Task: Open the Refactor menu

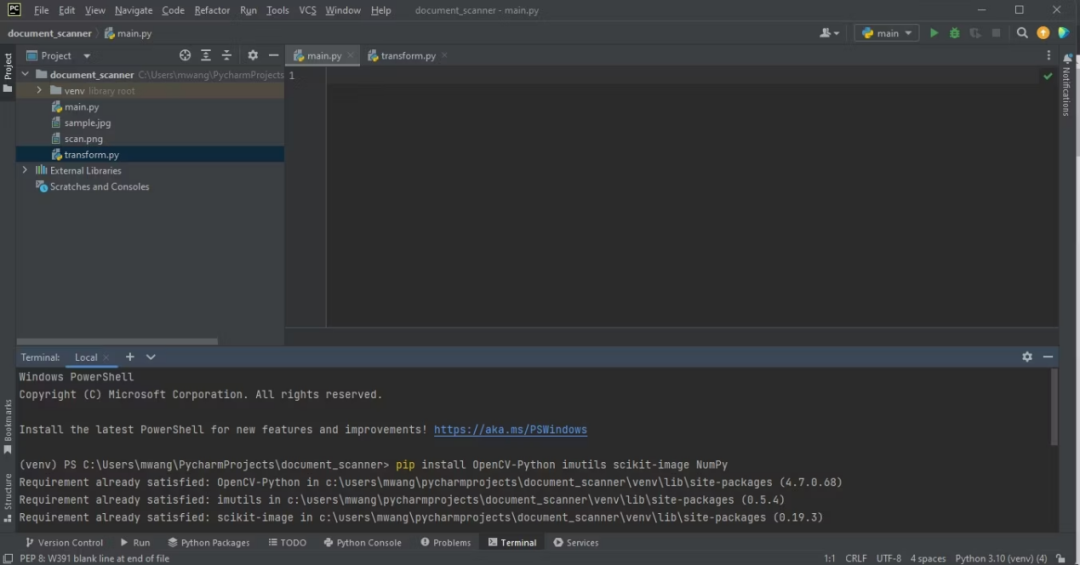Action: click(212, 10)
